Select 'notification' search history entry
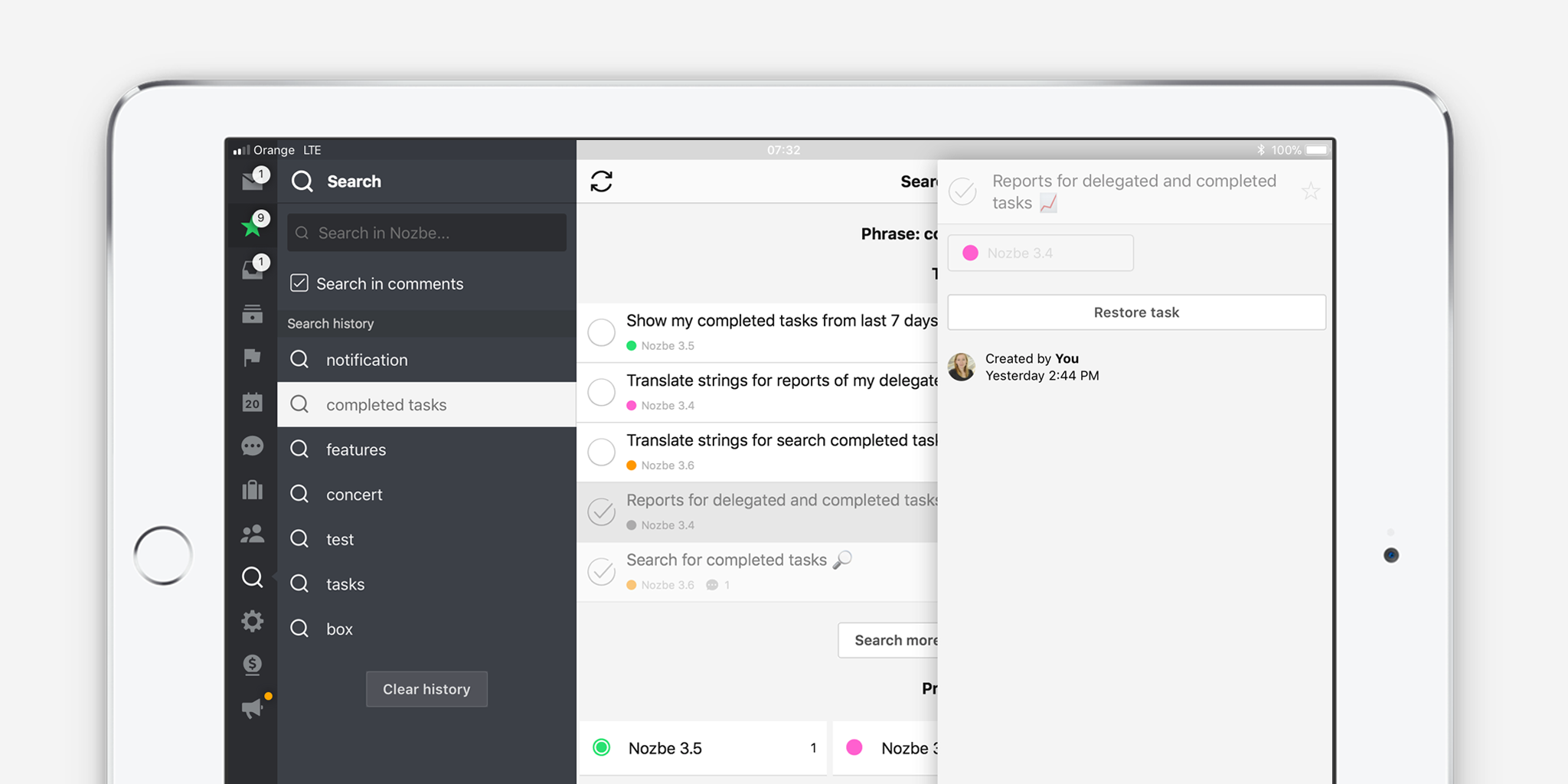1568x784 pixels. (426, 360)
